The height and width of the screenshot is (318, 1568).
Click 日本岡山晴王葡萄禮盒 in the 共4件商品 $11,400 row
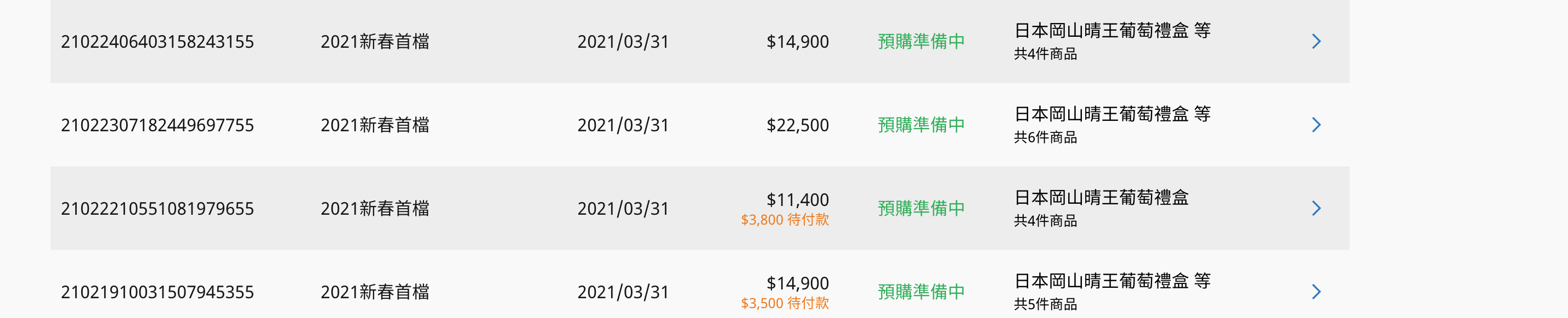(1101, 197)
